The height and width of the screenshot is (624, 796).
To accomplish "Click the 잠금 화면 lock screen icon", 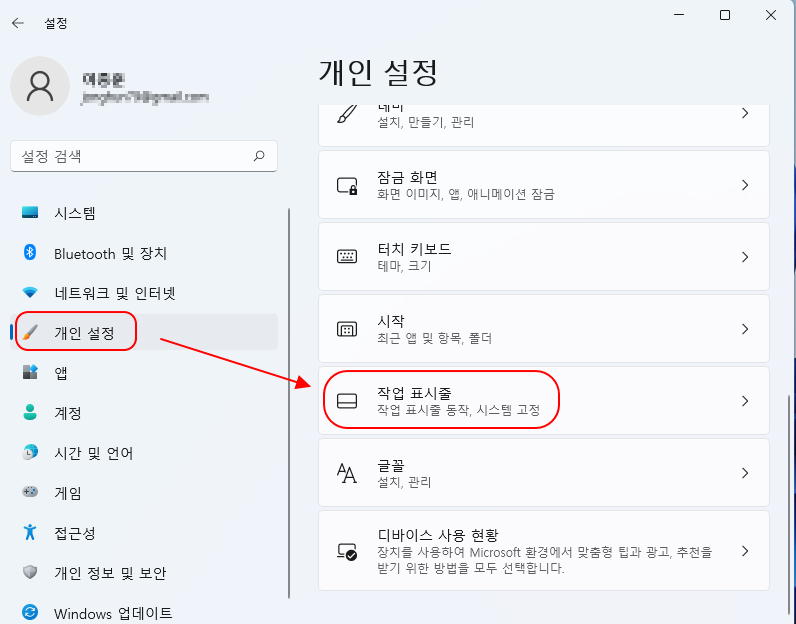I will (x=347, y=185).
